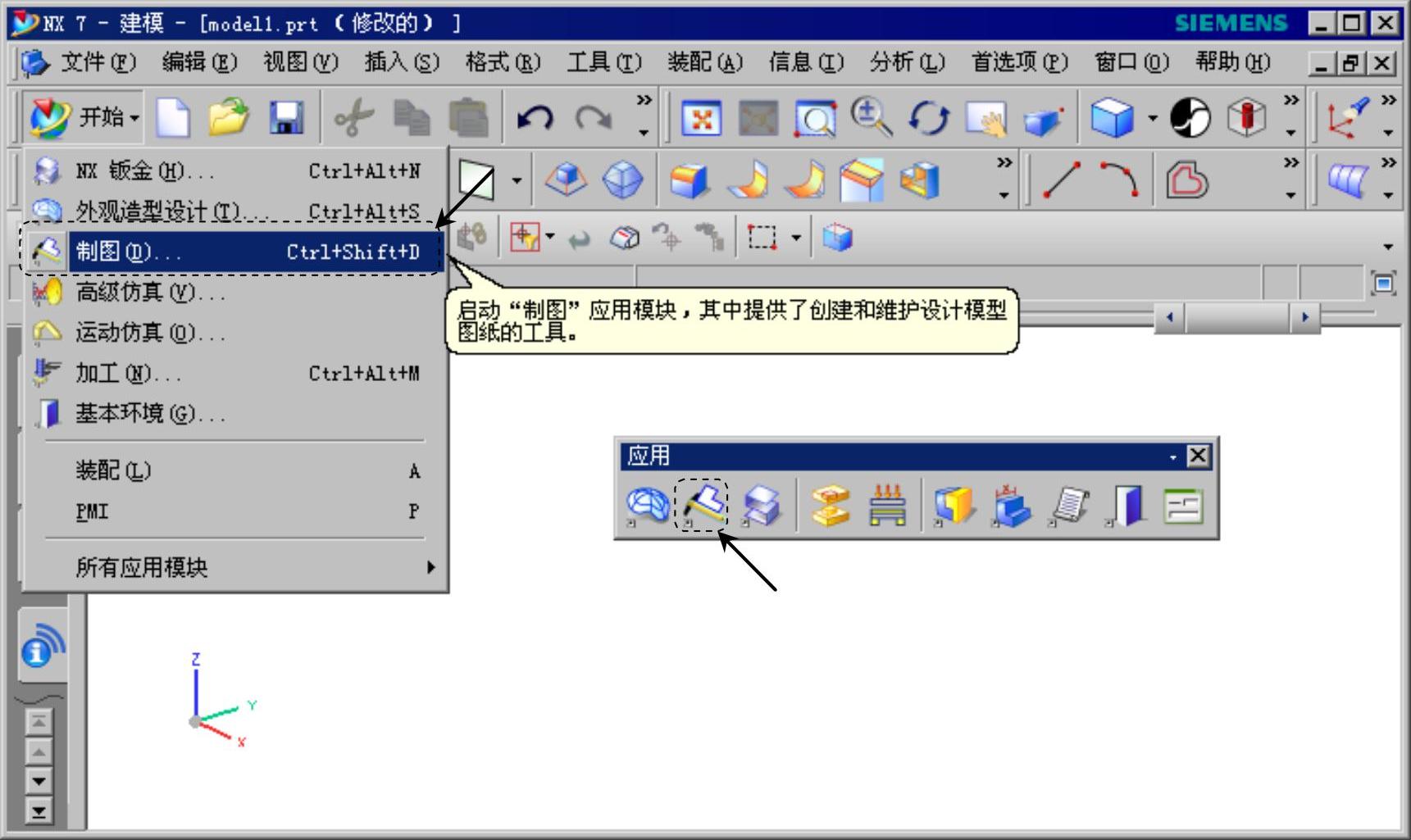Select 加工(N) in Start menu
The height and width of the screenshot is (840, 1411).
click(235, 374)
